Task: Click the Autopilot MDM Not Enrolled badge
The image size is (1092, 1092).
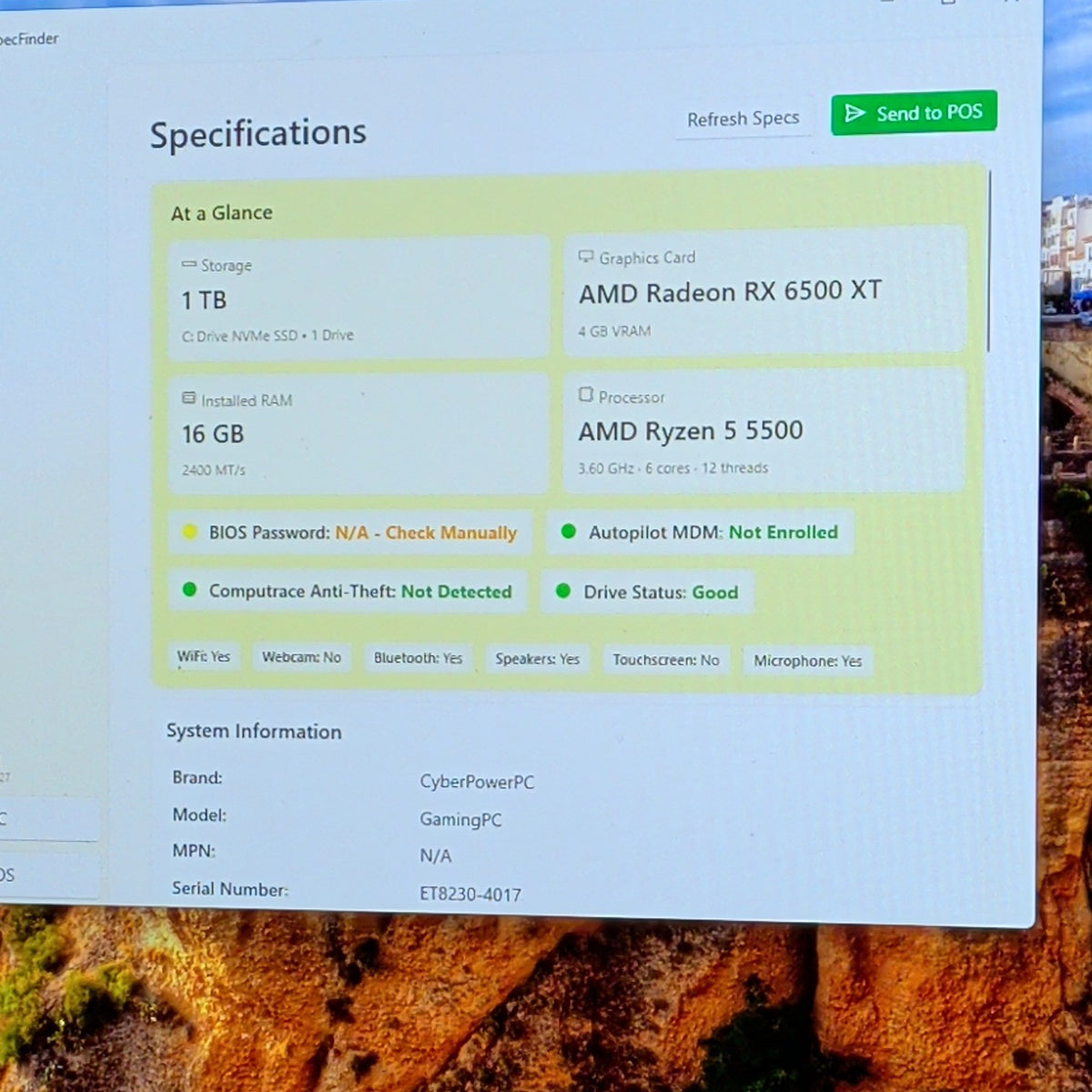Action: [x=700, y=532]
